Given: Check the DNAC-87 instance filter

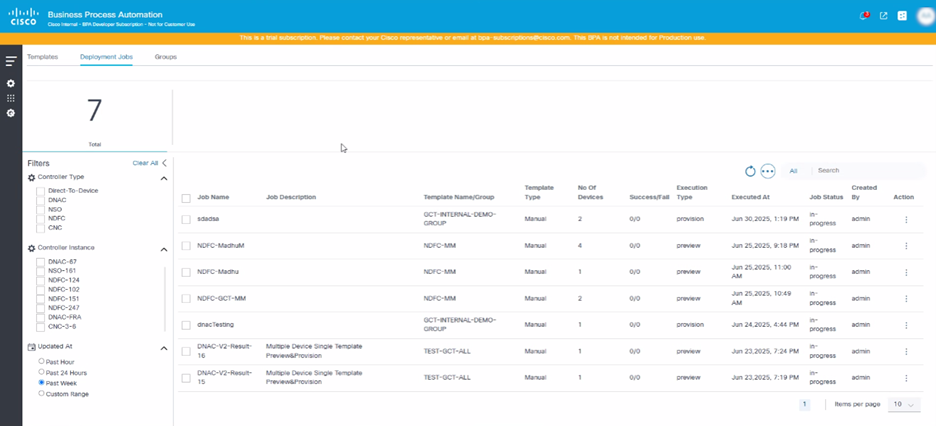Looking at the screenshot, I should 41,262.
